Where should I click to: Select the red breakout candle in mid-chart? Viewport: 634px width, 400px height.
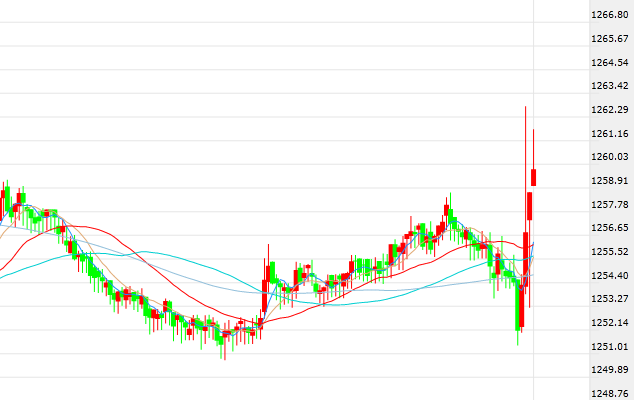click(x=265, y=296)
